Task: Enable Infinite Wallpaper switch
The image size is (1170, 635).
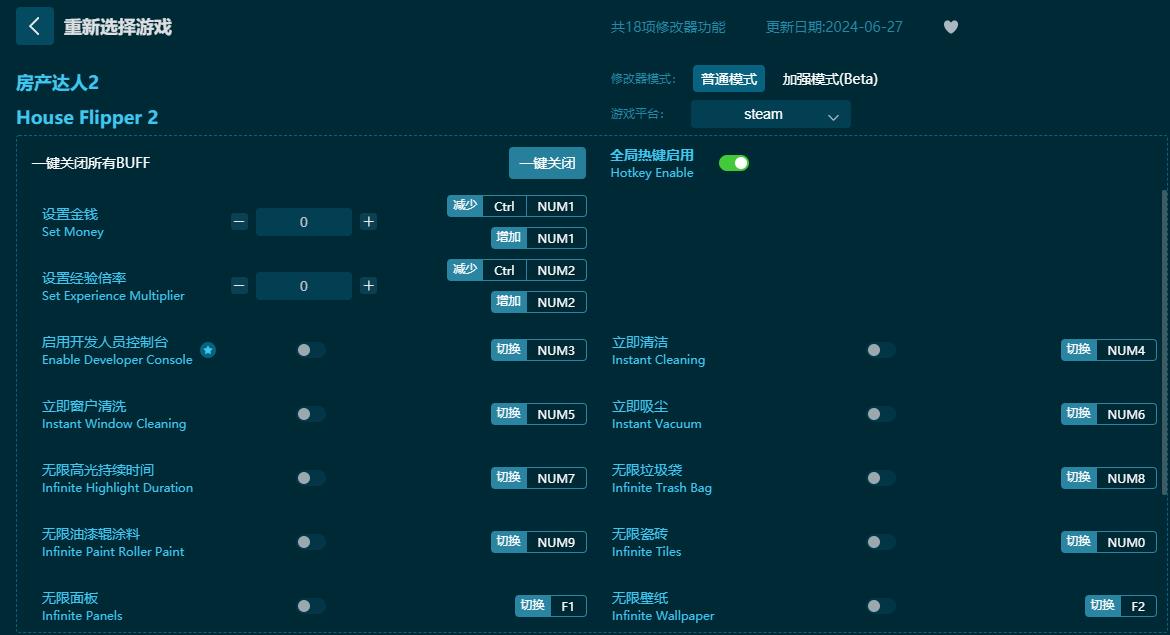Action: 880,606
